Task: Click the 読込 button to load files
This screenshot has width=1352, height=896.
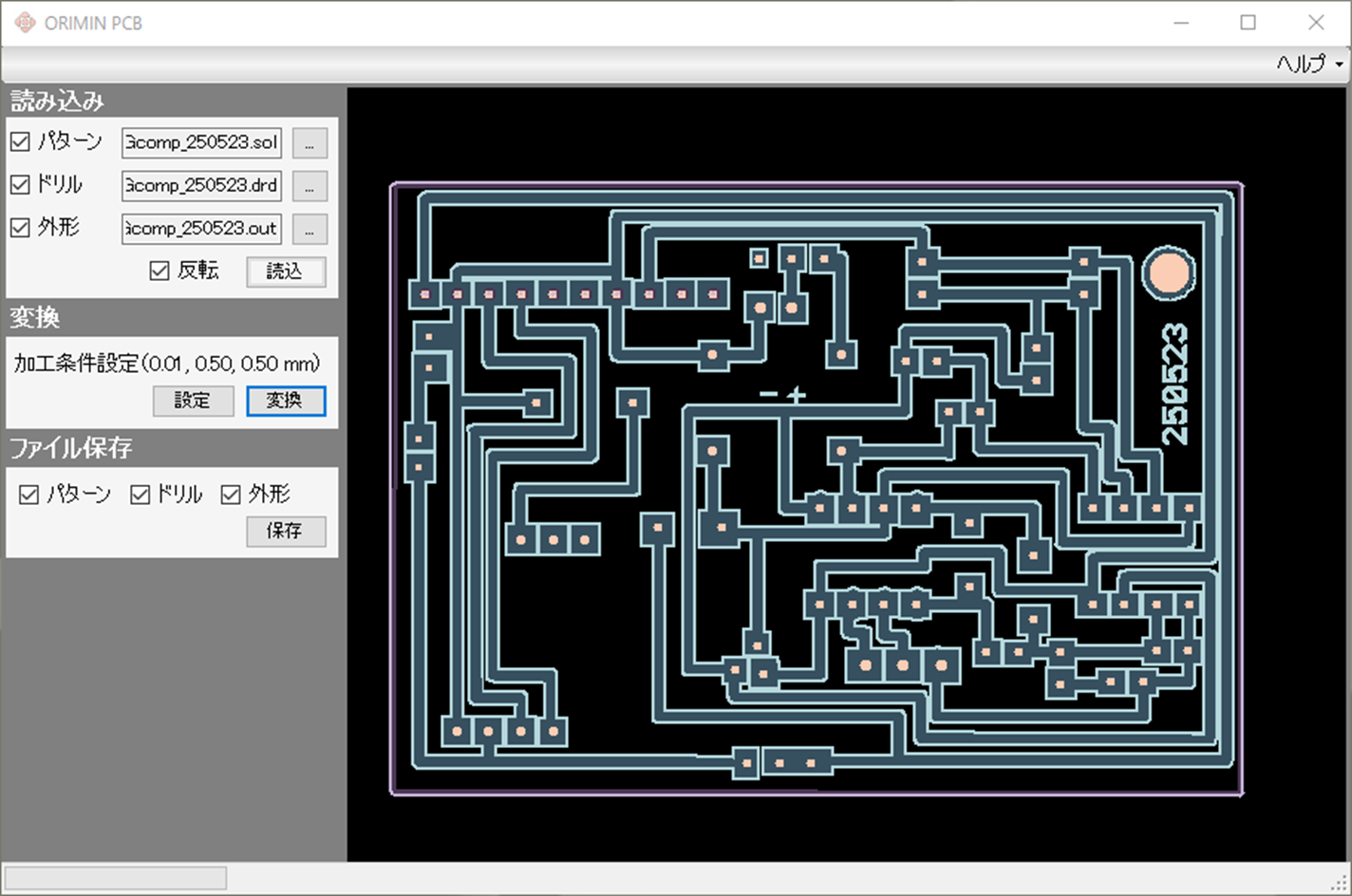Action: click(285, 271)
